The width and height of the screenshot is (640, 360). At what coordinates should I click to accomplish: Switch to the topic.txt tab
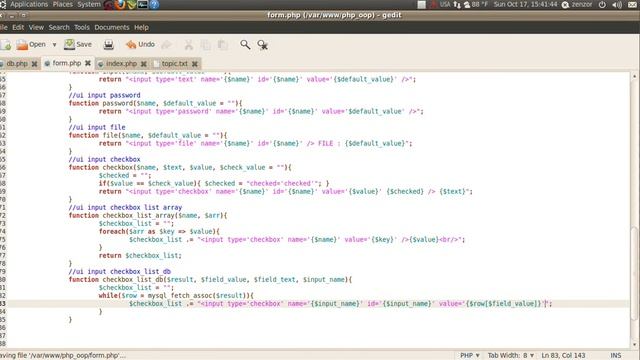click(x=174, y=64)
